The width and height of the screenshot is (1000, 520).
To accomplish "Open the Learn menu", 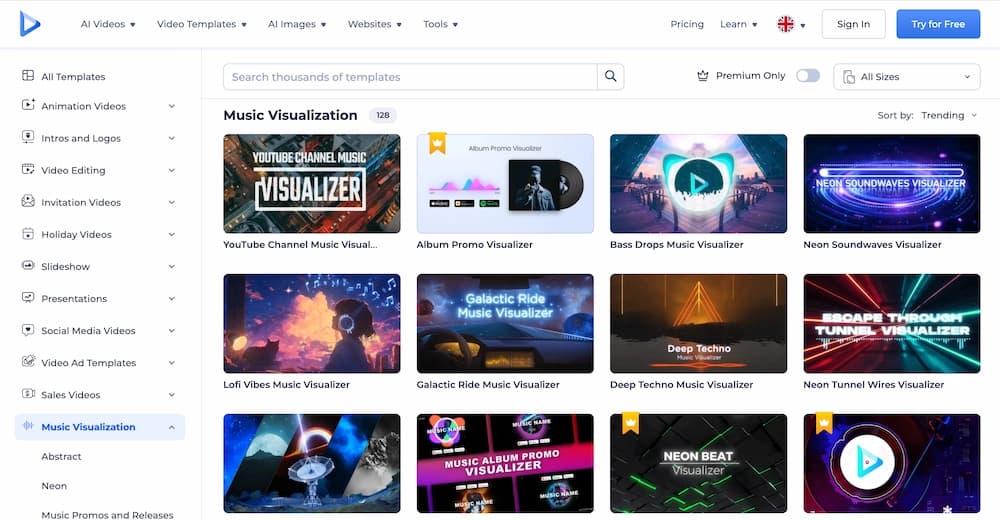I will (x=739, y=24).
